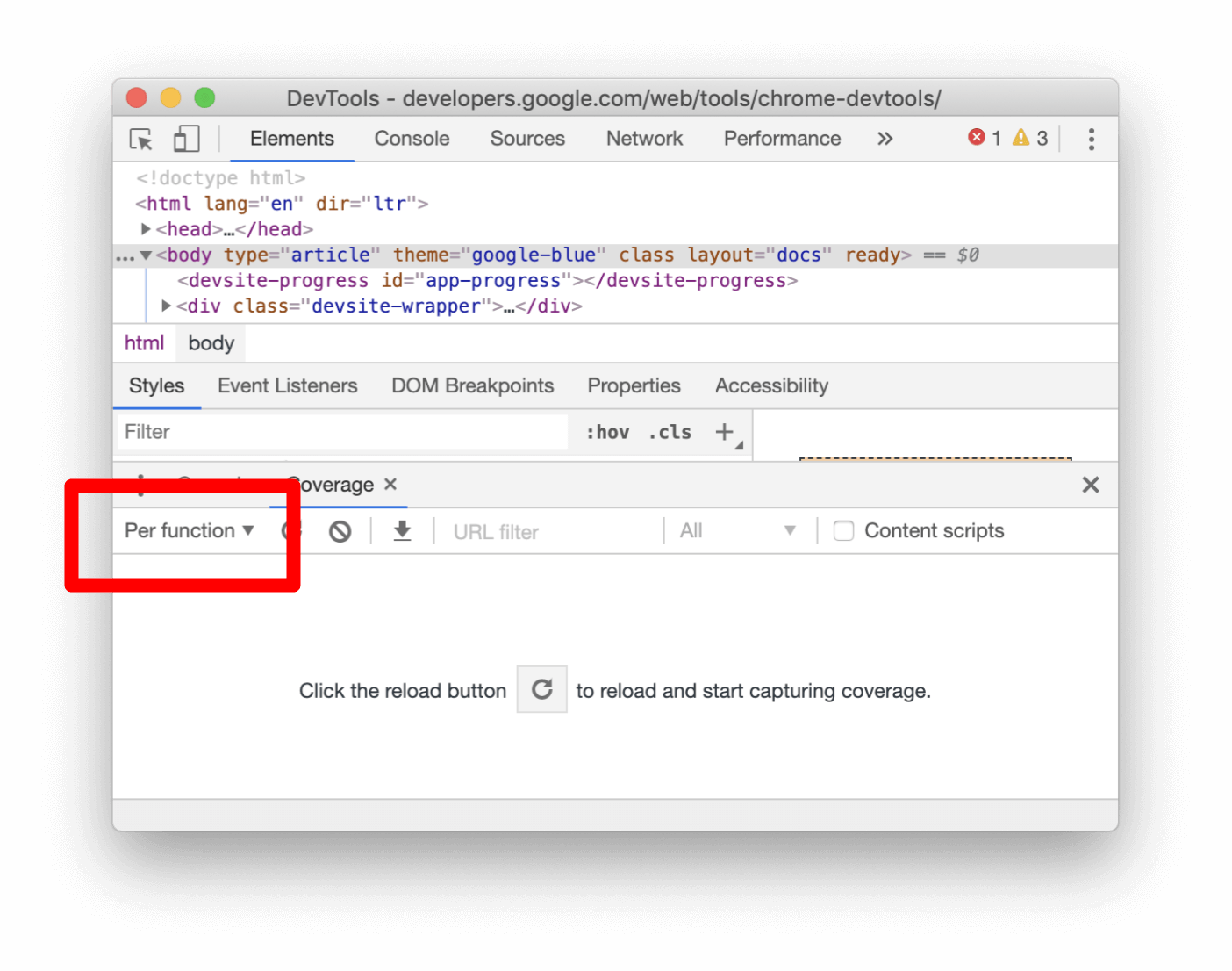Click the reload button to capture coverage
This screenshot has height=971, width=1232.
(541, 689)
